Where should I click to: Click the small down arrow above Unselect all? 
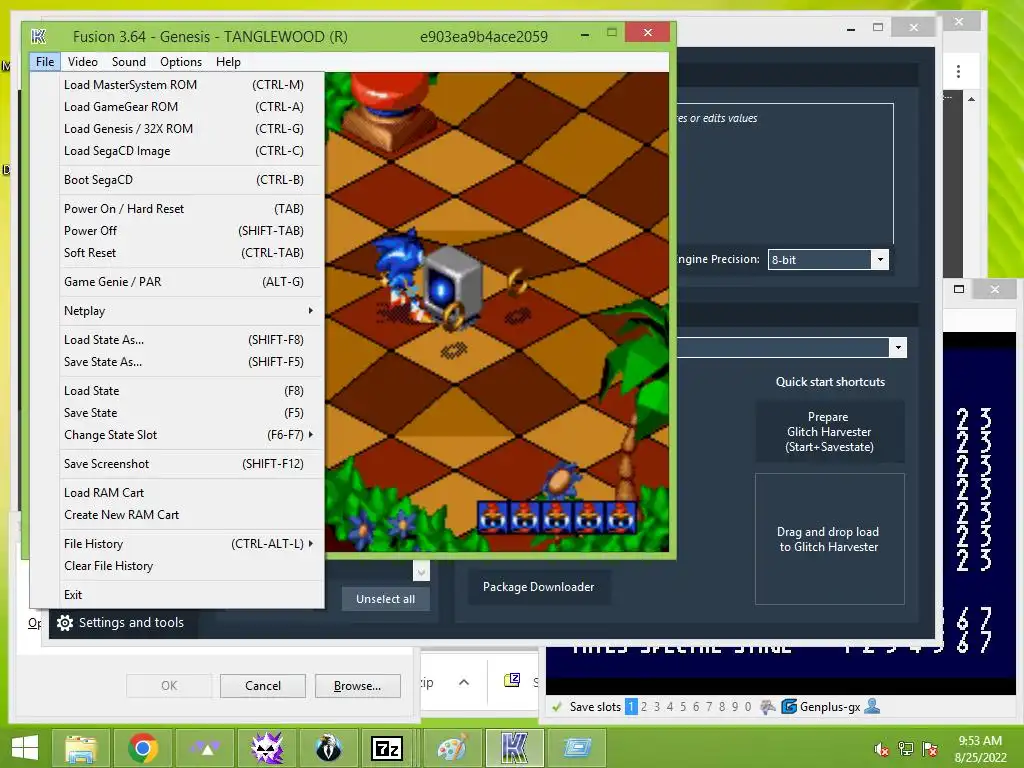click(x=421, y=572)
